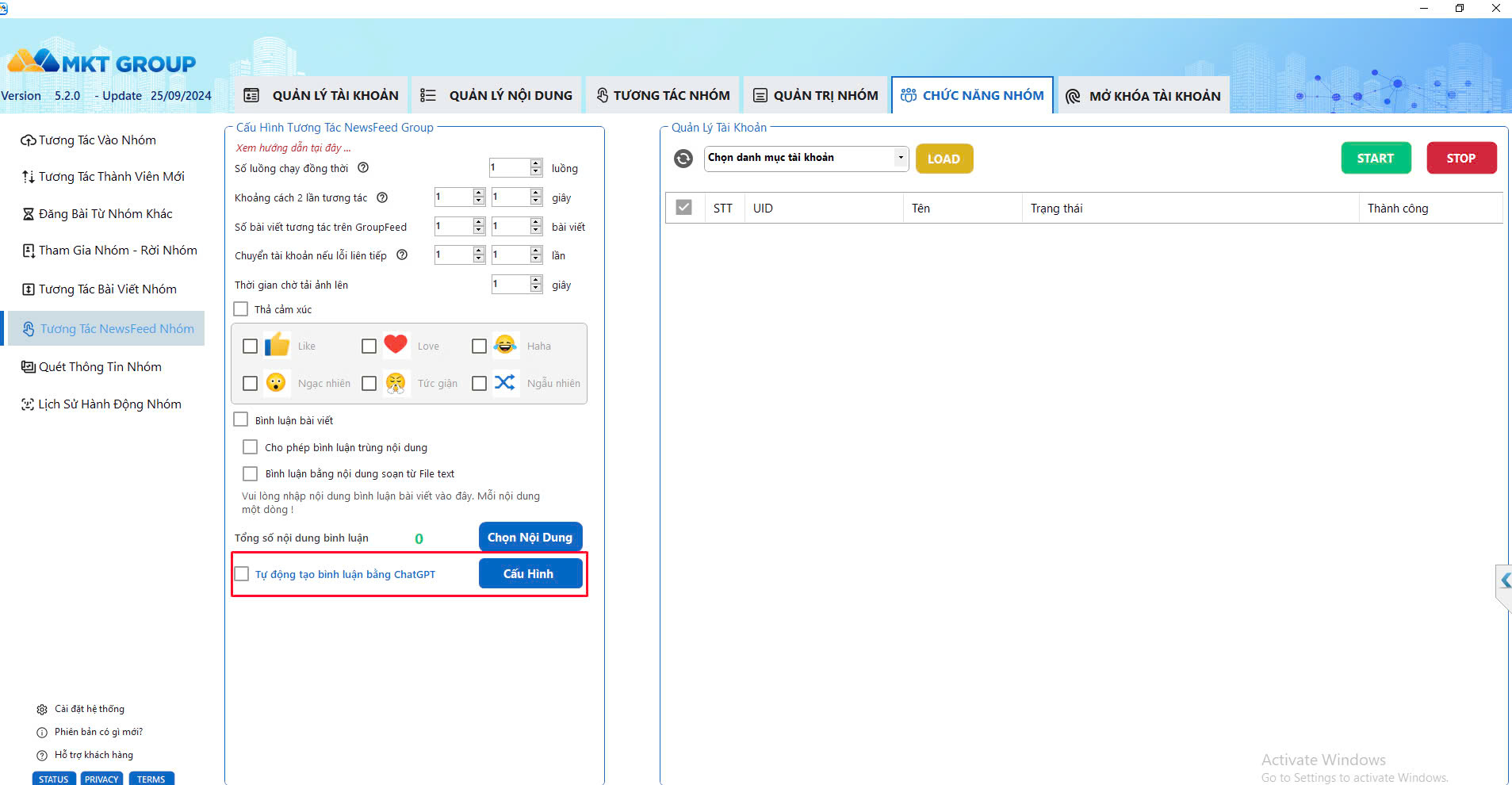Tick the Tức giận reaction checkbox
Viewport: 1512px width, 785px height.
coord(369,383)
